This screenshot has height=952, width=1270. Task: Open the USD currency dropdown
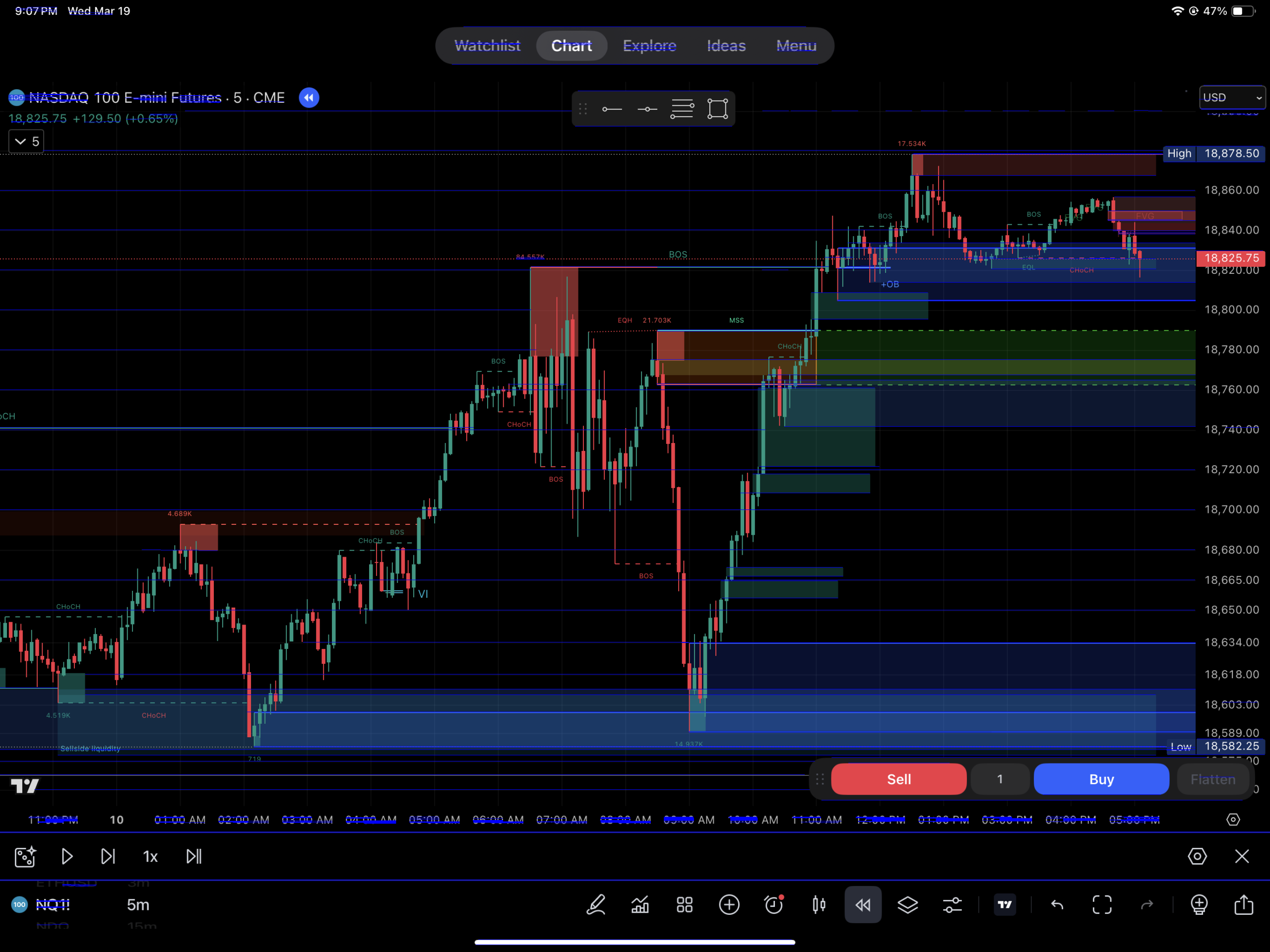pos(1232,98)
